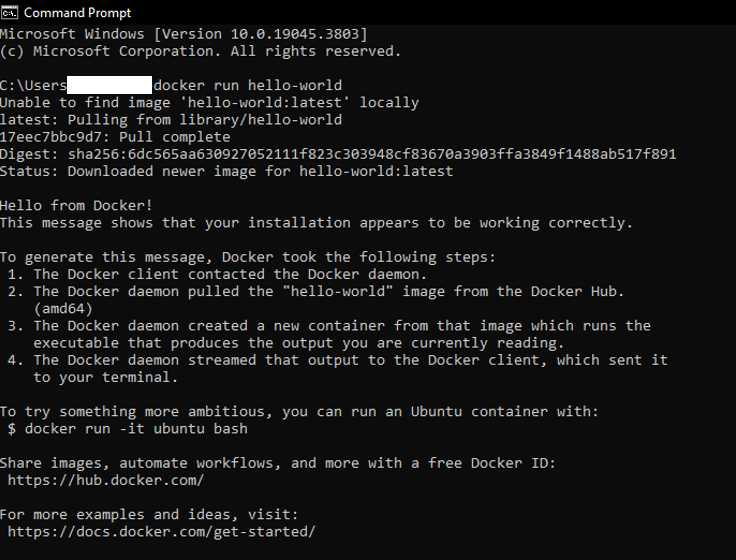Click the "Hello from Docker!" line
This screenshot has height=560, width=736.
[x=76, y=205]
